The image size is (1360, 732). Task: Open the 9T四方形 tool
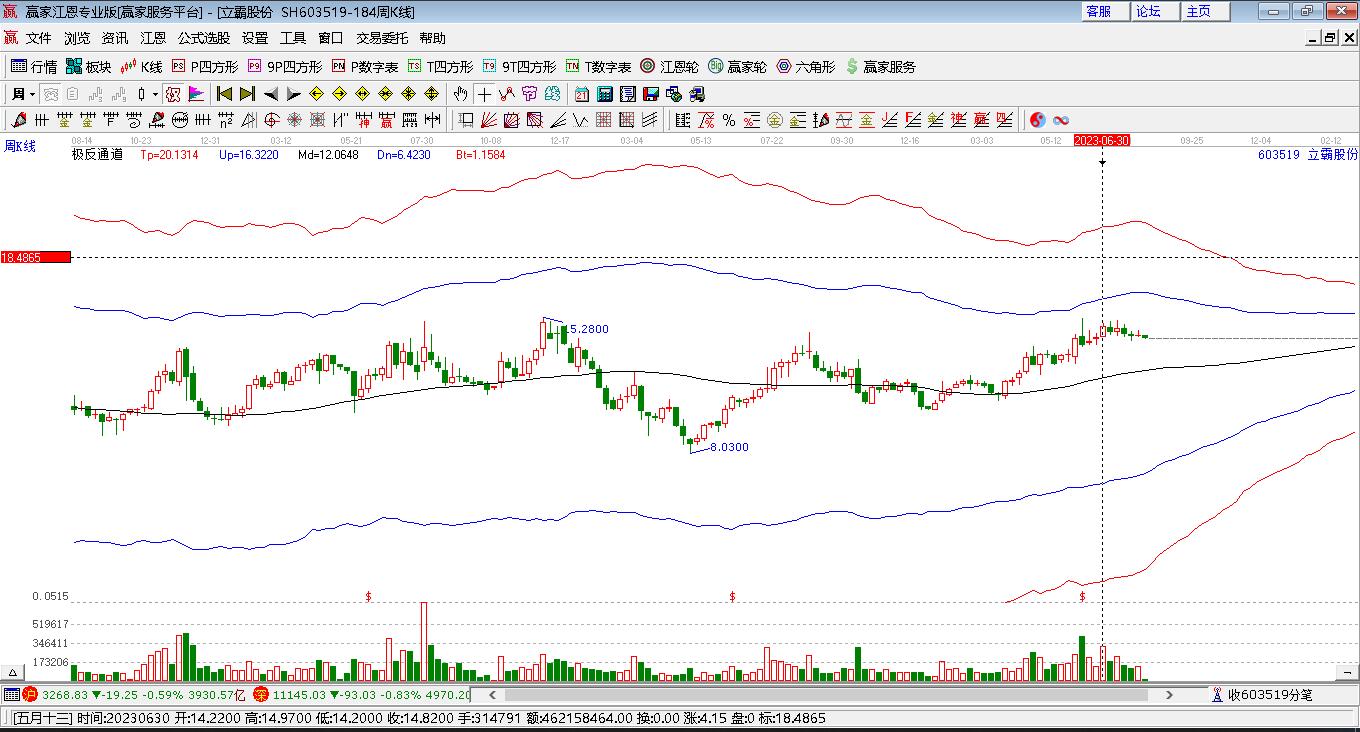[519, 67]
